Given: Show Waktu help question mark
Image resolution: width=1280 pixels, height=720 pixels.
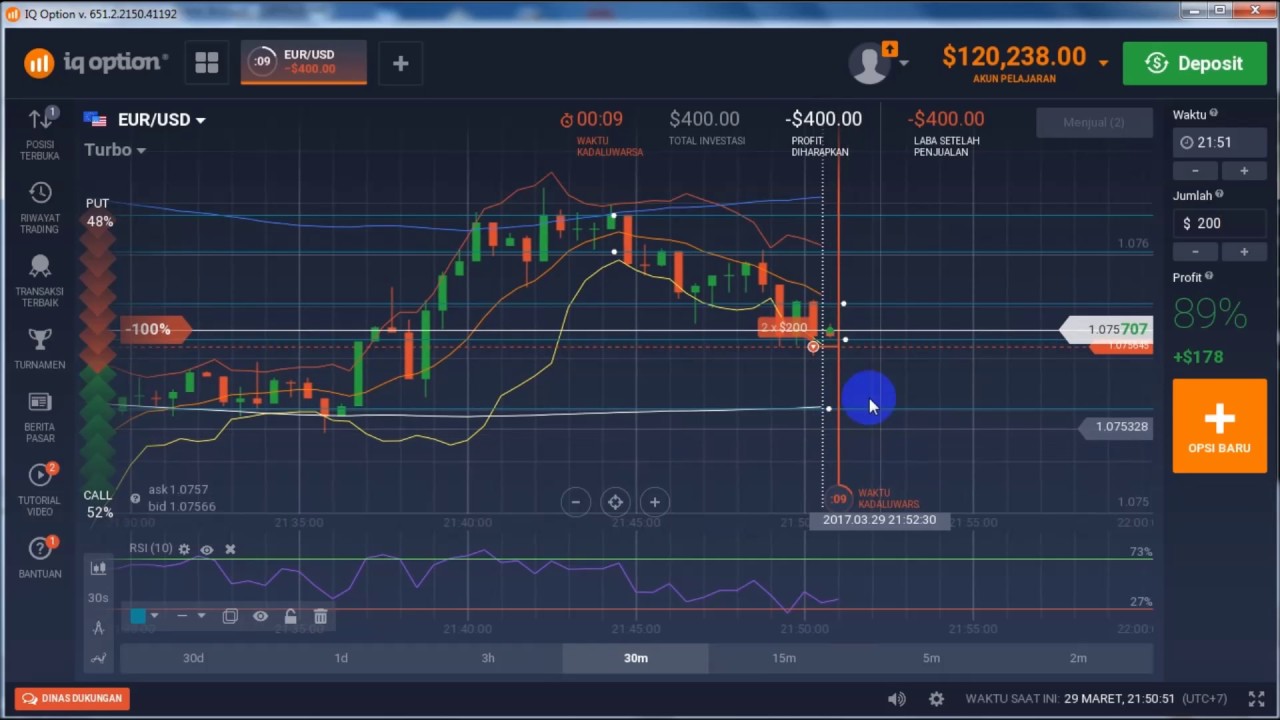Looking at the screenshot, I should pyautogui.click(x=1214, y=114).
